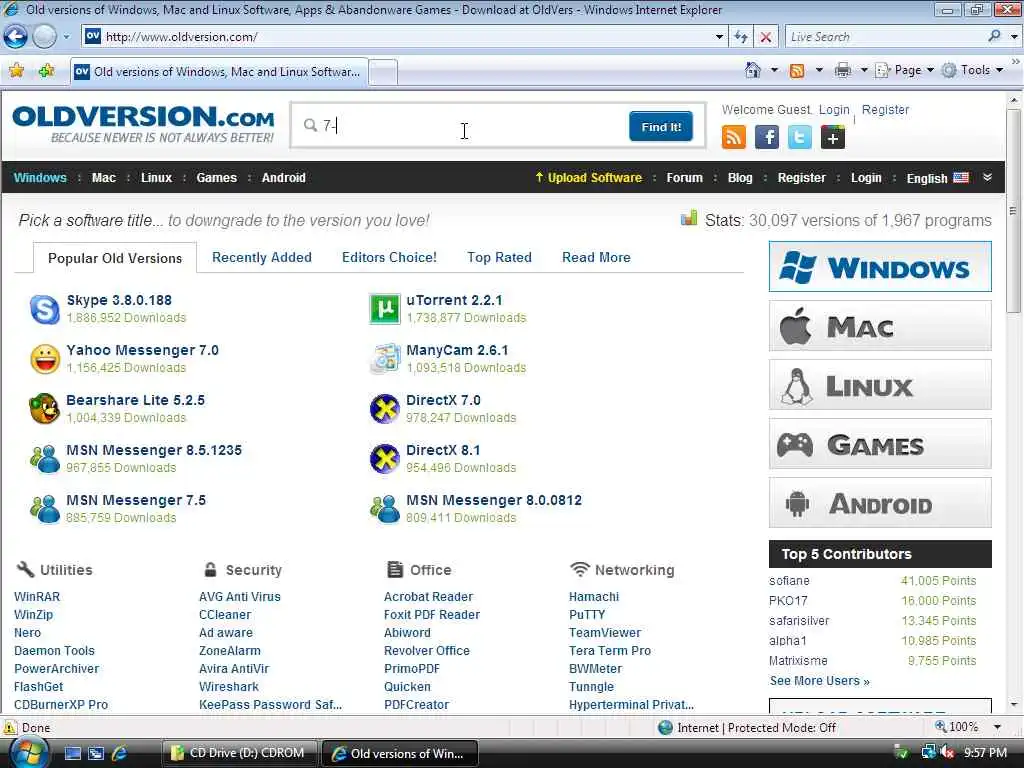
Task: Click the RSS feeds icon in IE toolbar
Action: (797, 71)
